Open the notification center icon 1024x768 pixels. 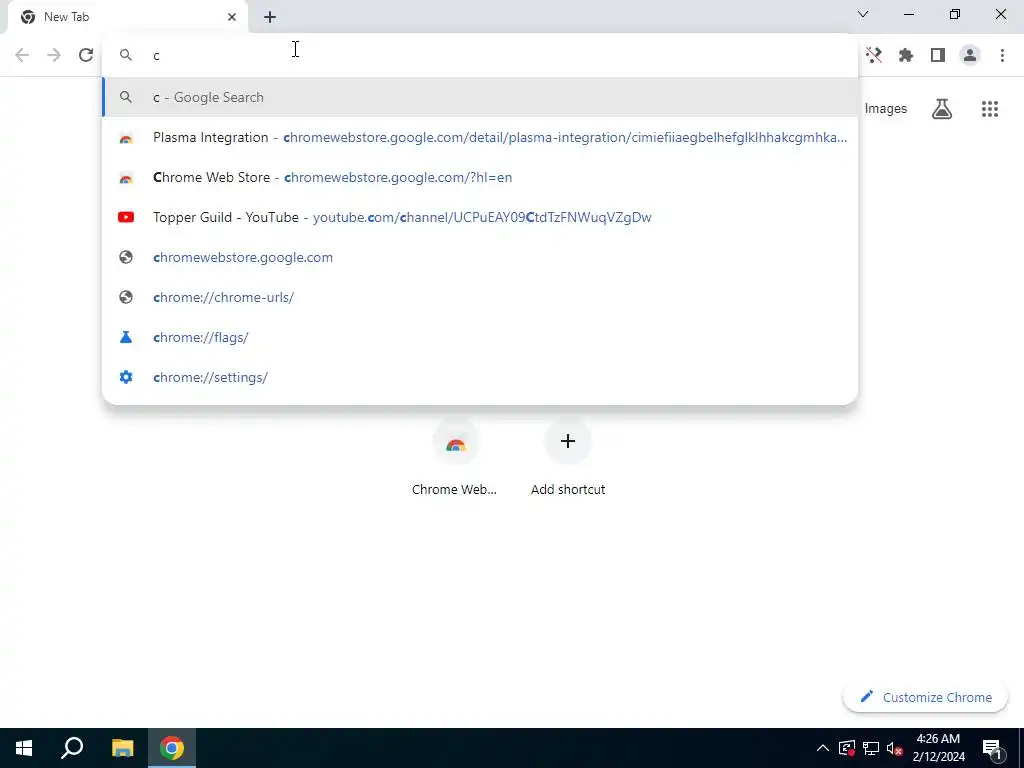pyautogui.click(x=993, y=748)
